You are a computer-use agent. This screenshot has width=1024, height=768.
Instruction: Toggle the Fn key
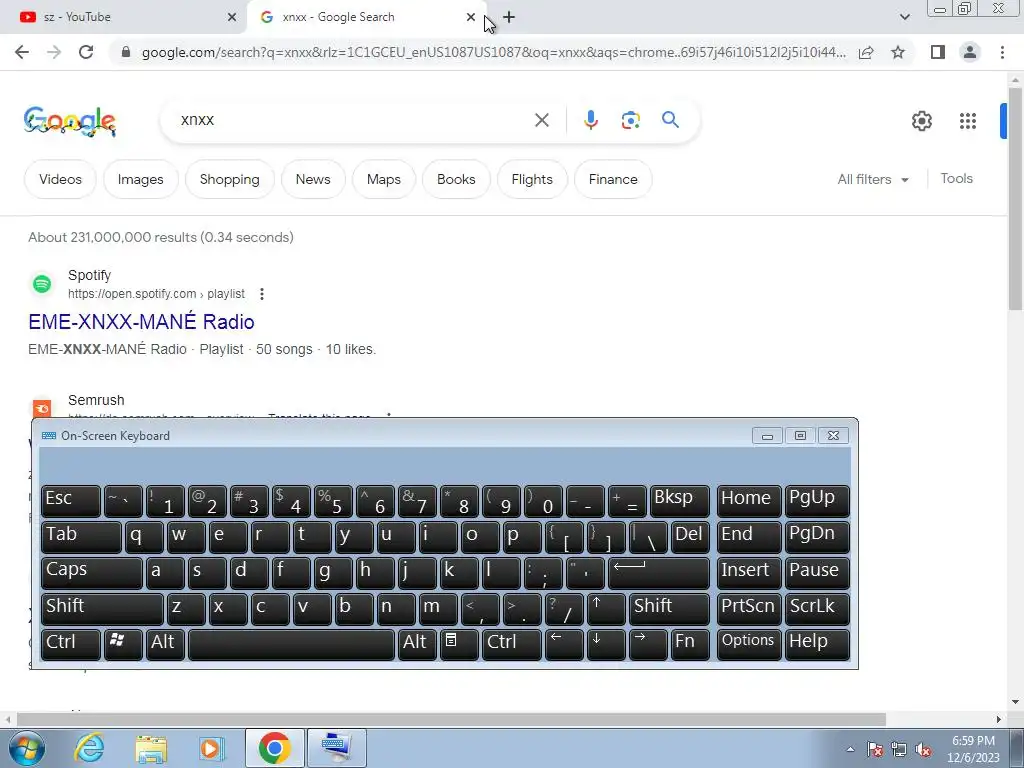[690, 644]
